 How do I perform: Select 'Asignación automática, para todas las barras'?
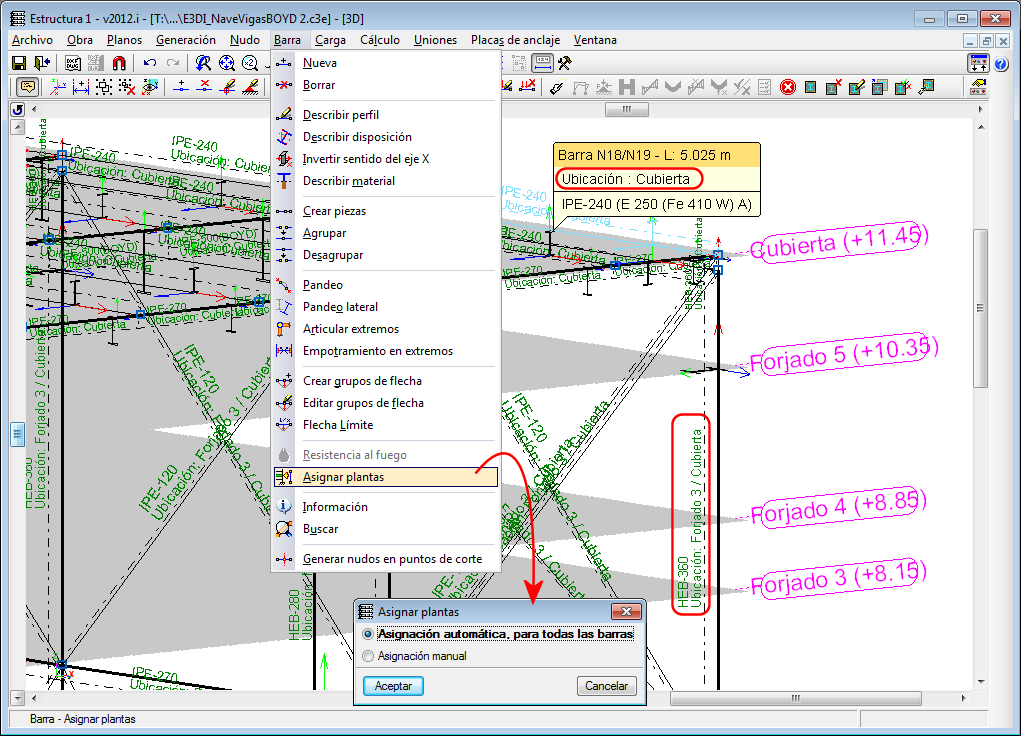point(369,634)
